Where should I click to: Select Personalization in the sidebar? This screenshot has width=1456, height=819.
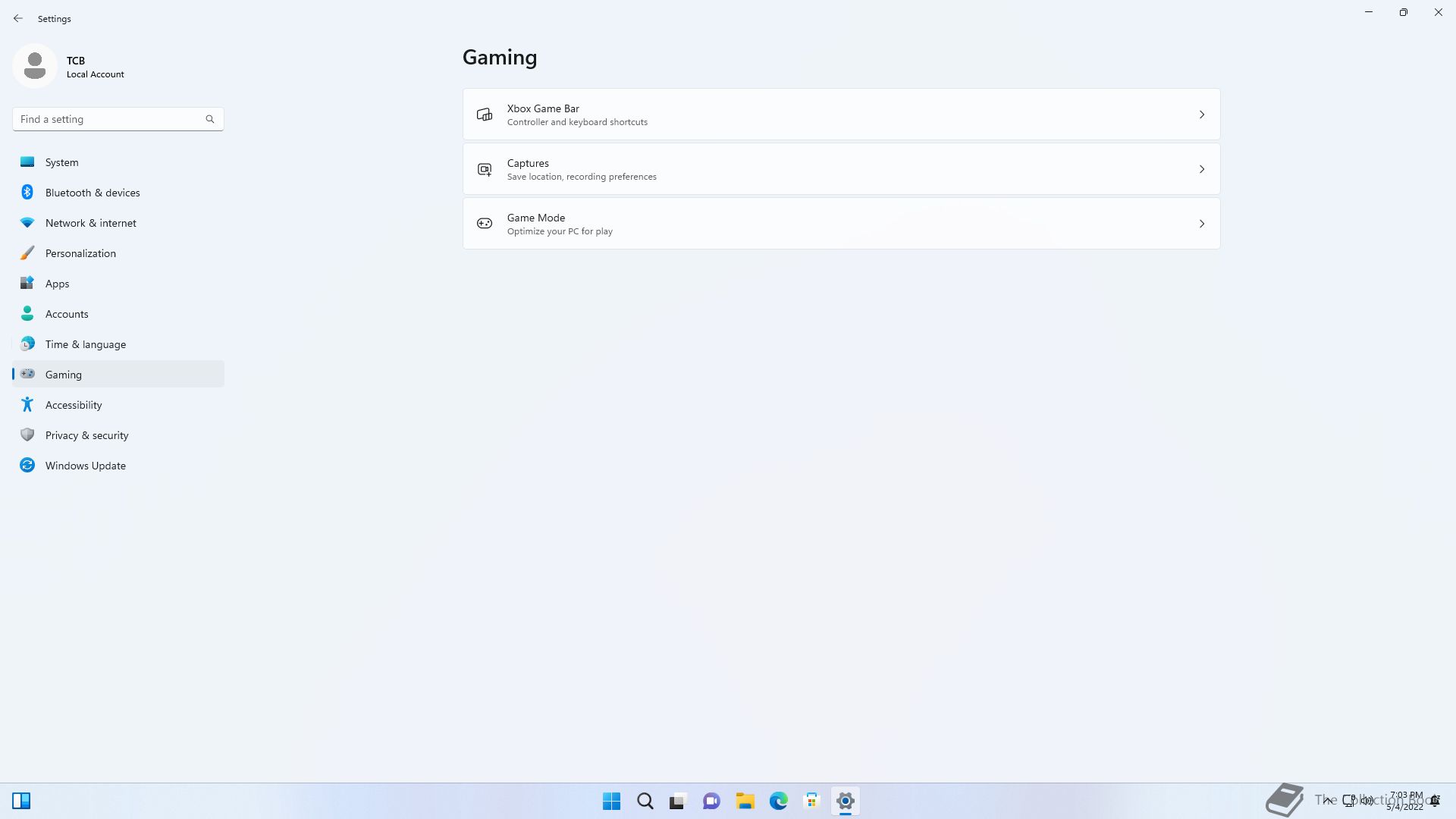(x=118, y=253)
